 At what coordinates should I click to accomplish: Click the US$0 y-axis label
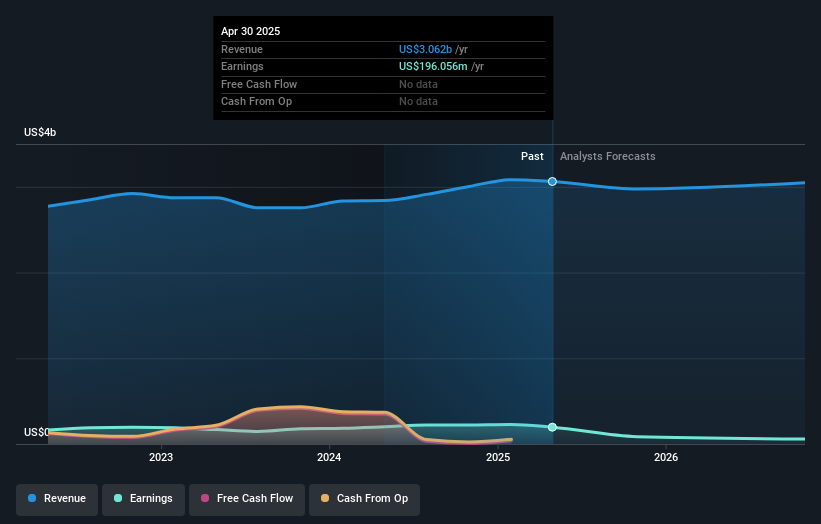[x=36, y=432]
